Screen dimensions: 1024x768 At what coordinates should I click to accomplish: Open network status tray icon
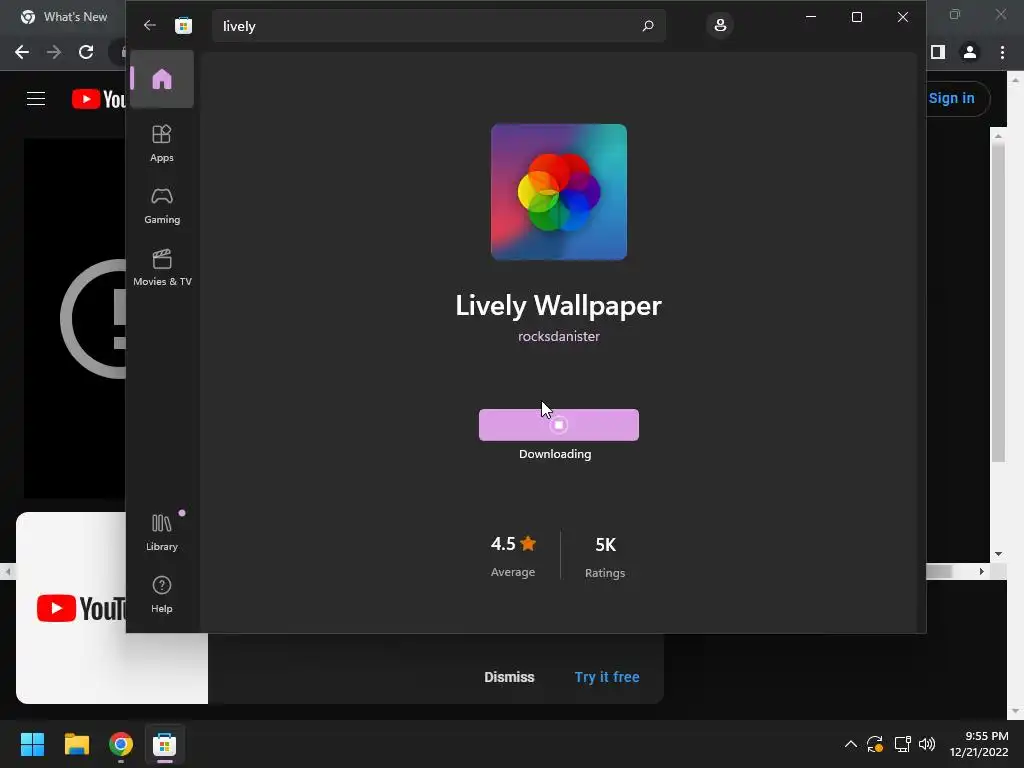(903, 744)
